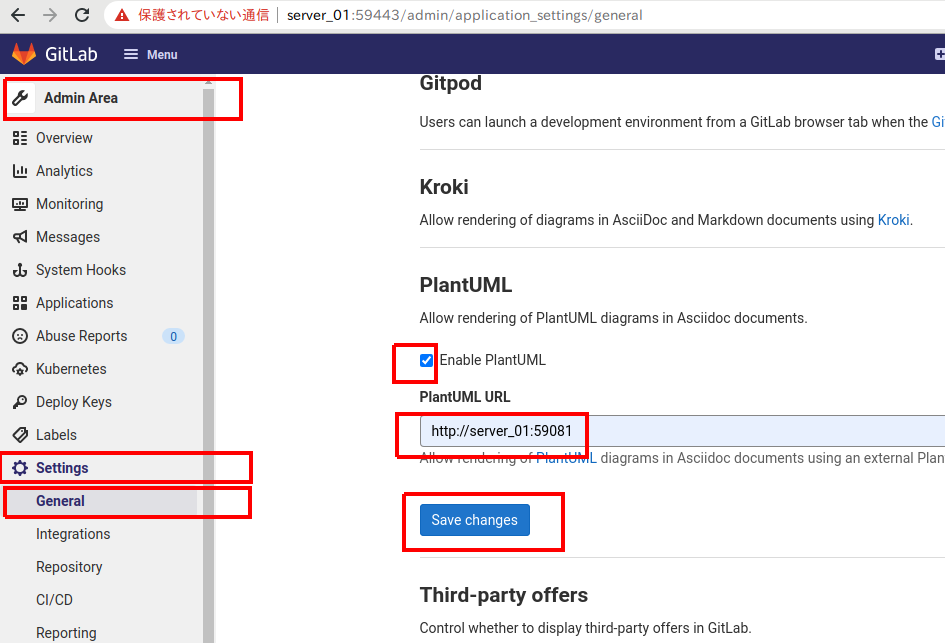Image resolution: width=945 pixels, height=643 pixels.
Task: Open Messages in the sidebar
Action: (68, 237)
